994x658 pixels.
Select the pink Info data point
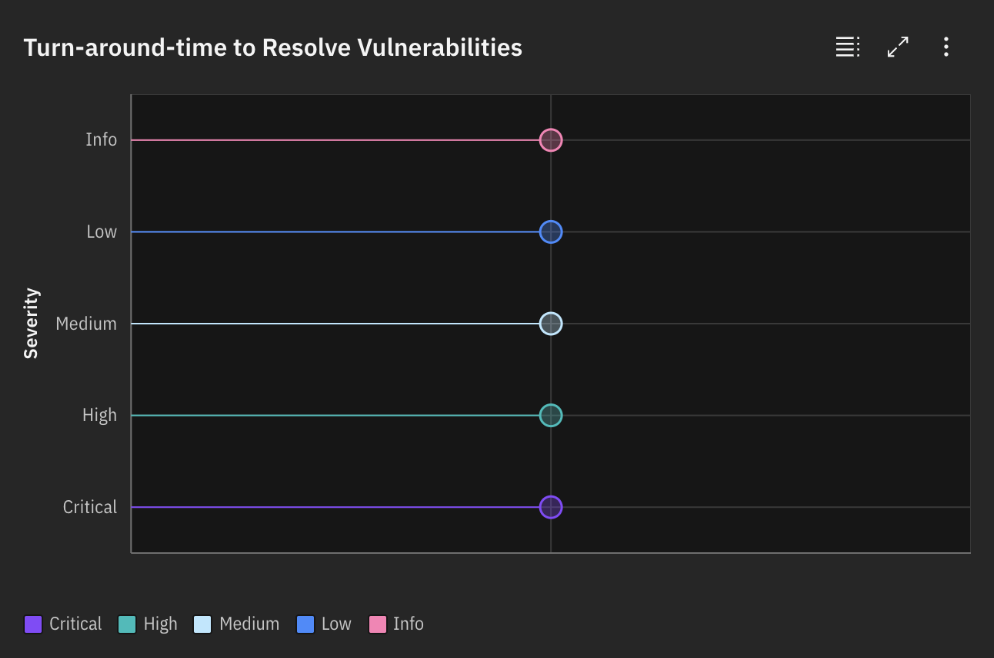551,140
